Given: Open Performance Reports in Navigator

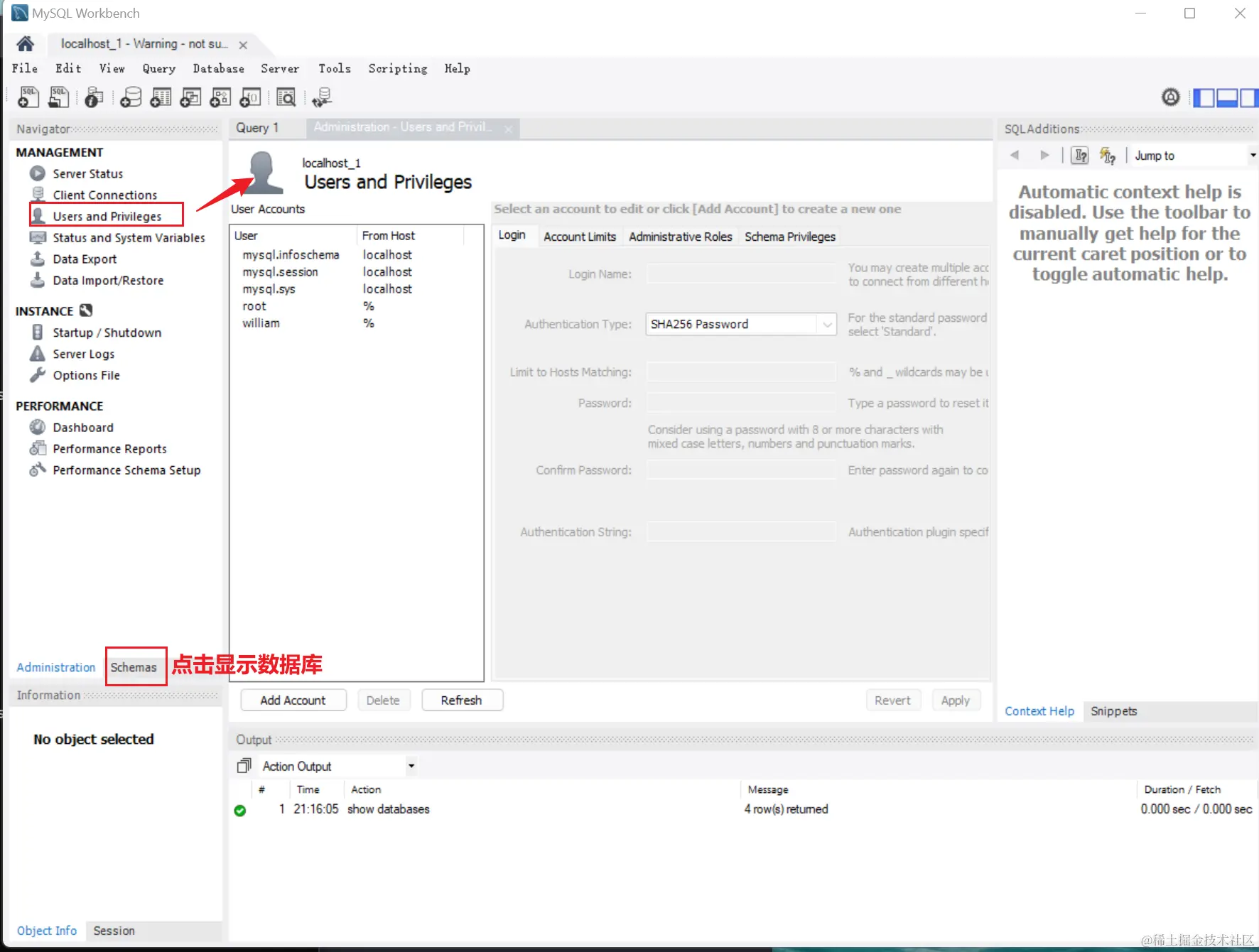Looking at the screenshot, I should click(109, 448).
